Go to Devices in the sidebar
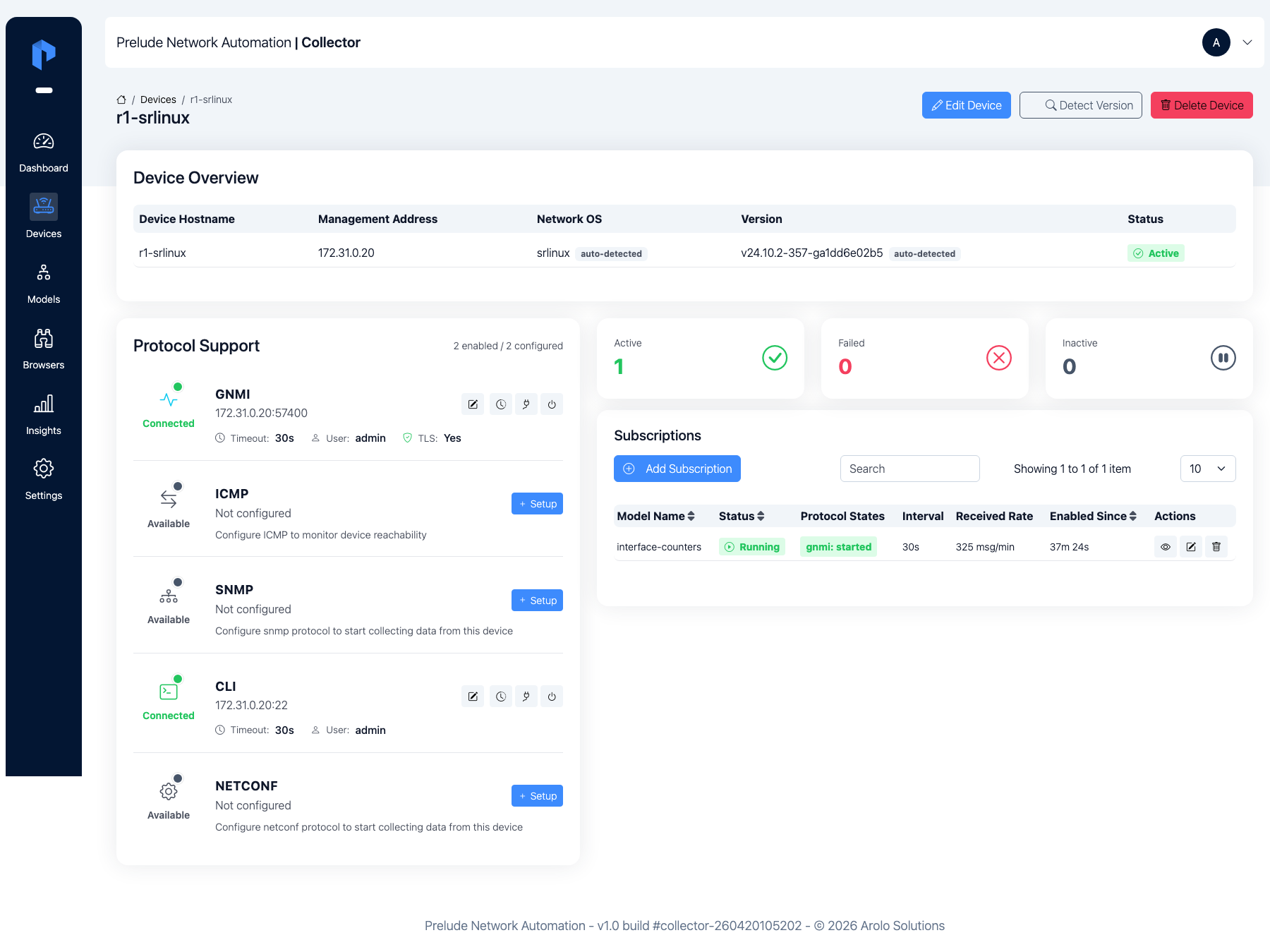This screenshot has height=952, width=1270. pyautogui.click(x=44, y=218)
